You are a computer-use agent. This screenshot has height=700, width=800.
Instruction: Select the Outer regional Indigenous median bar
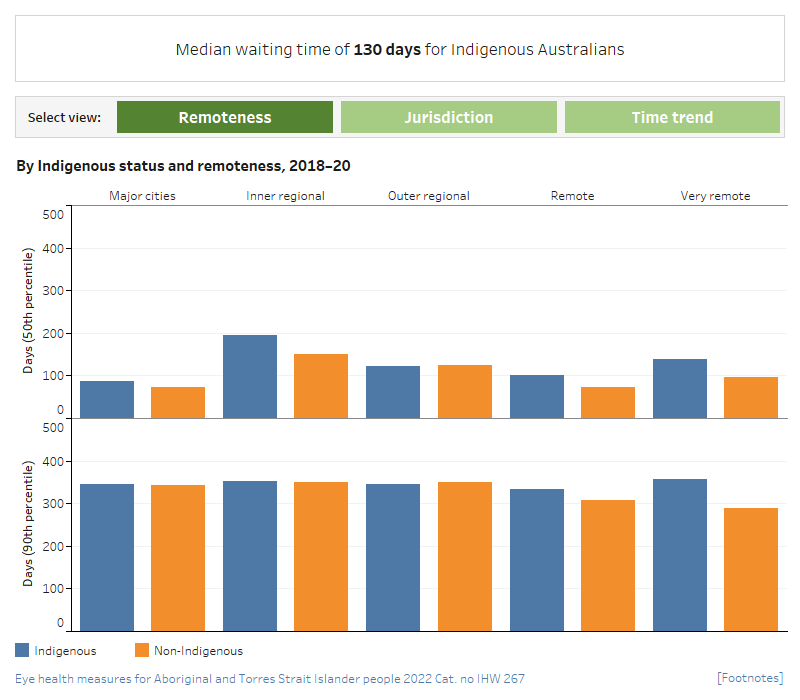point(393,390)
